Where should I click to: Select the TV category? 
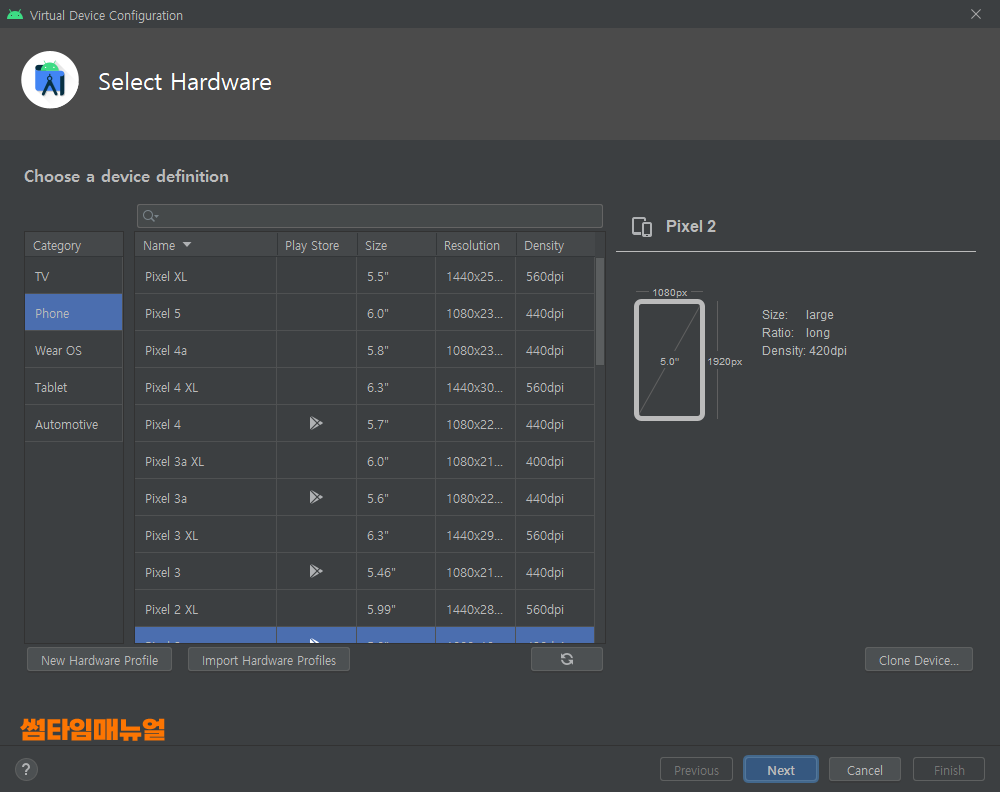point(73,276)
